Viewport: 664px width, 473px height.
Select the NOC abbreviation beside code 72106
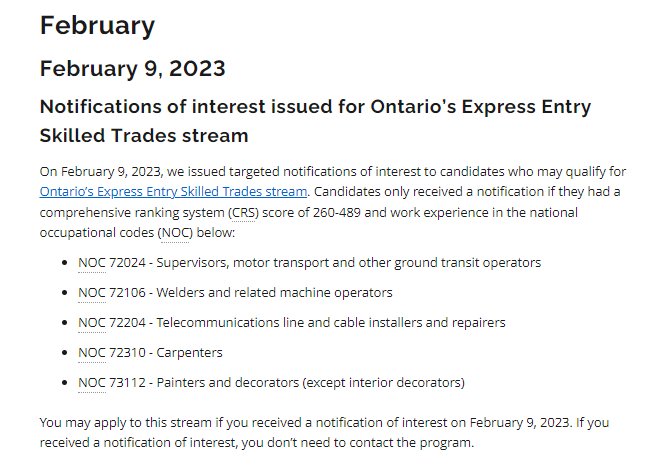coord(92,293)
